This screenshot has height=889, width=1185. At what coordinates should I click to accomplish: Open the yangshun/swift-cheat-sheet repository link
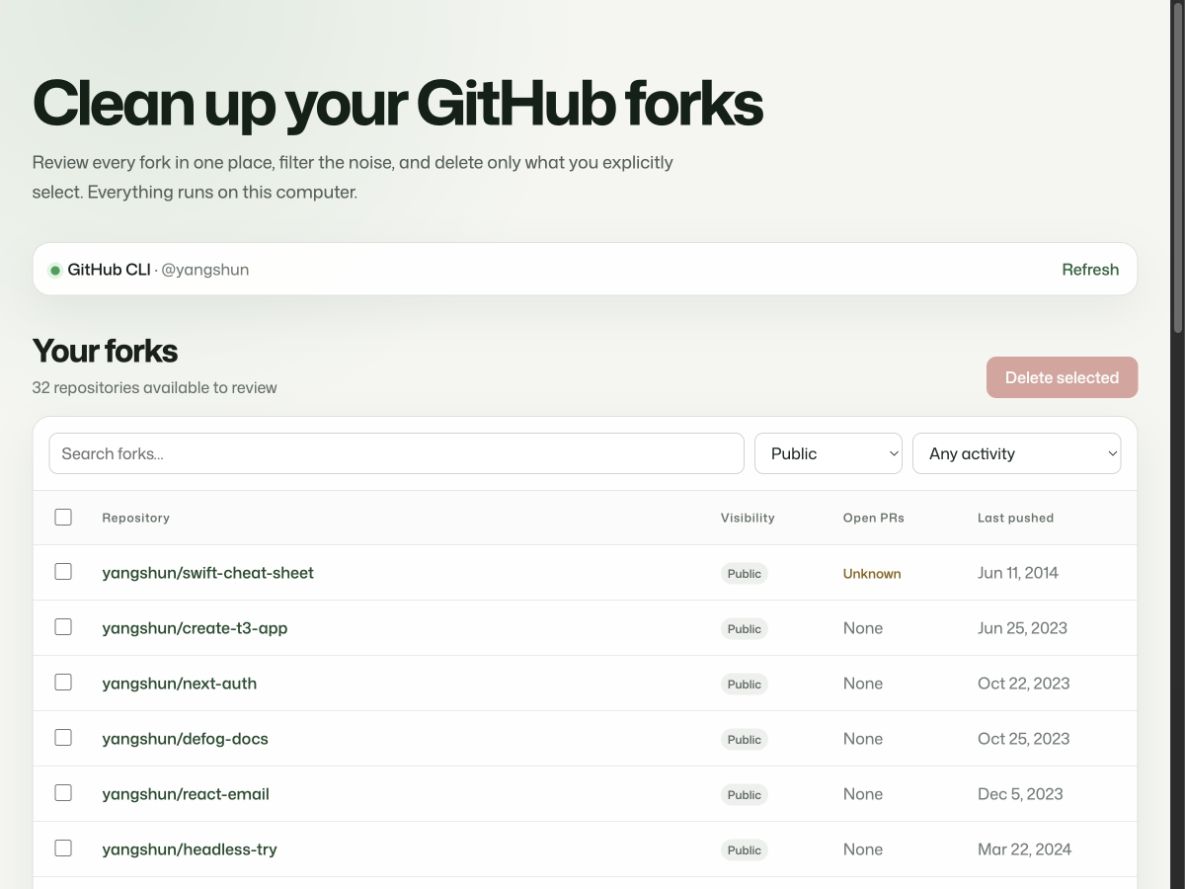coord(208,573)
